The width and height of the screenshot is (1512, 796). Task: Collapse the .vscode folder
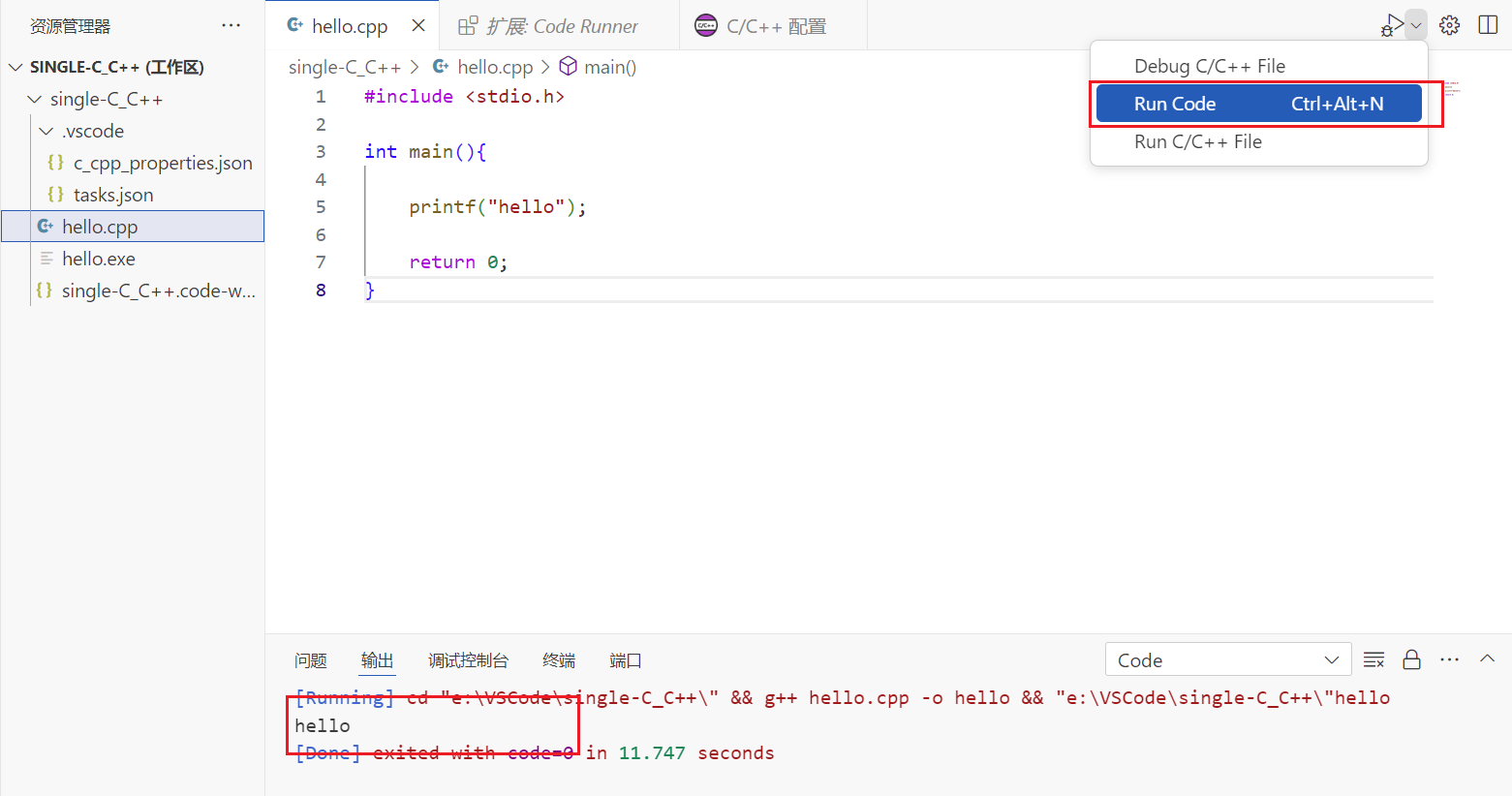pos(46,131)
